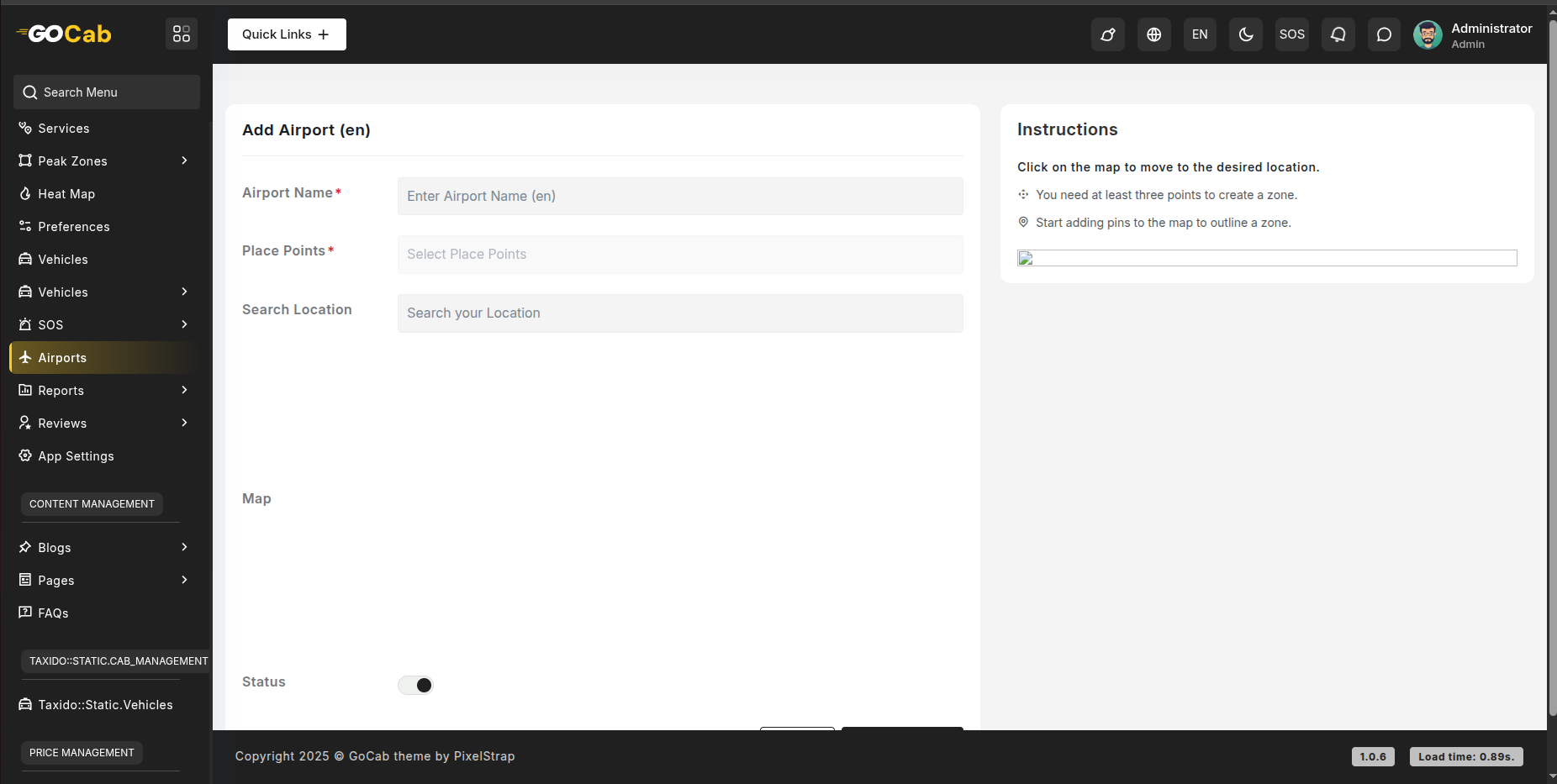Open the EN language selector

tap(1200, 34)
